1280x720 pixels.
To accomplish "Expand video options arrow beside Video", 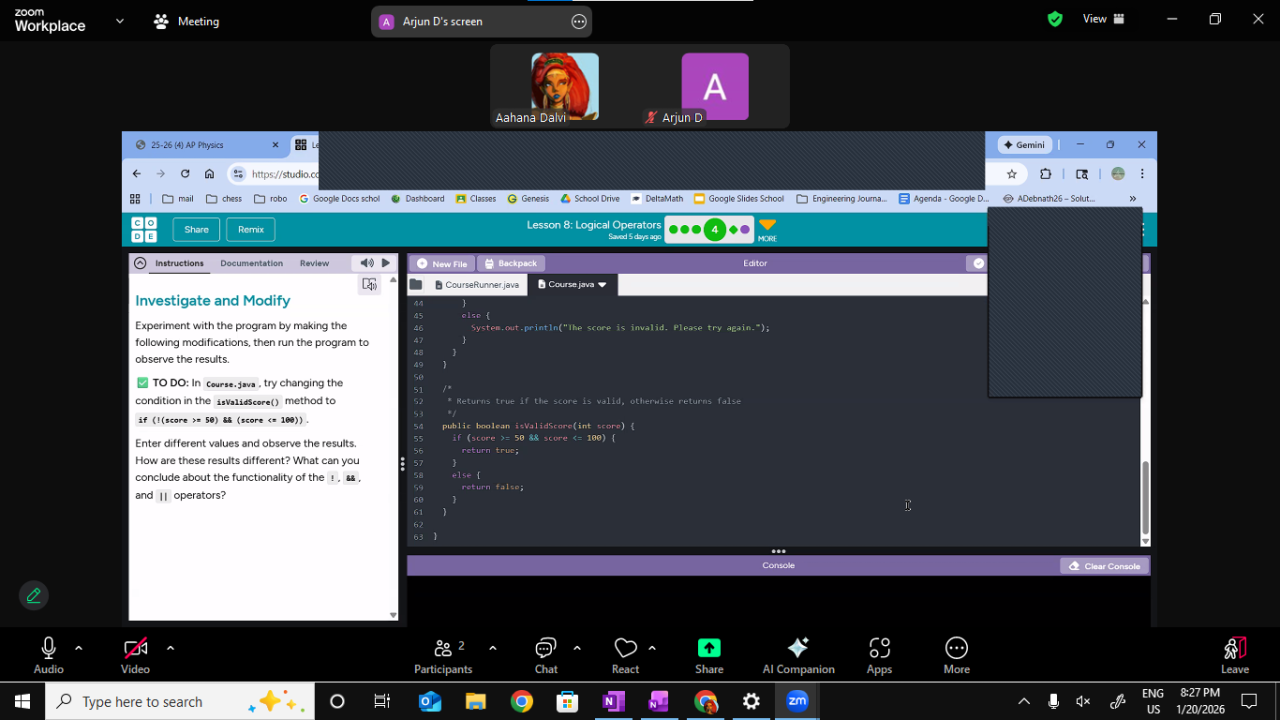I will click(170, 648).
